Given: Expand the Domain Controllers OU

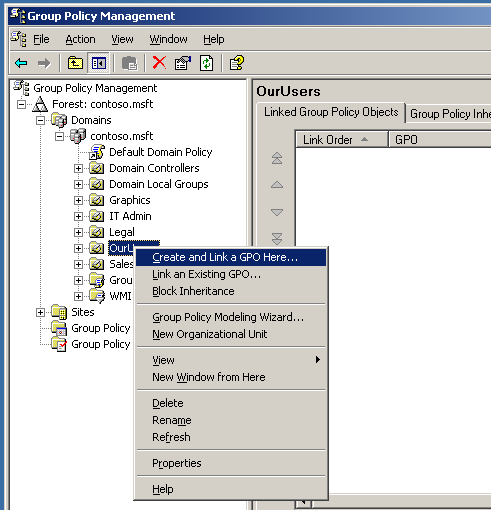Looking at the screenshot, I should pyautogui.click(x=78, y=169).
